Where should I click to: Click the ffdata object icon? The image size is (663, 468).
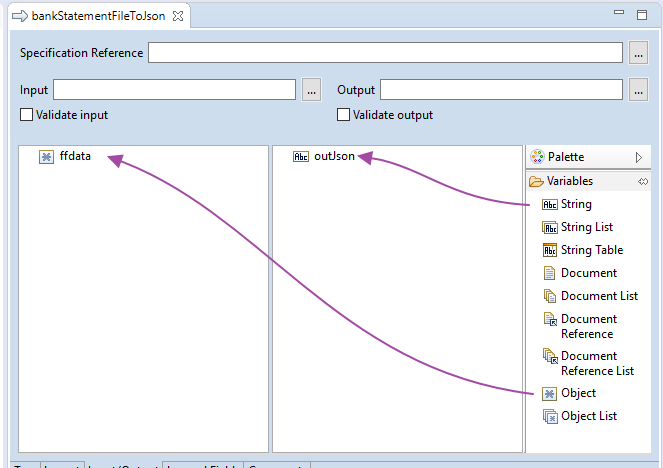point(47,157)
